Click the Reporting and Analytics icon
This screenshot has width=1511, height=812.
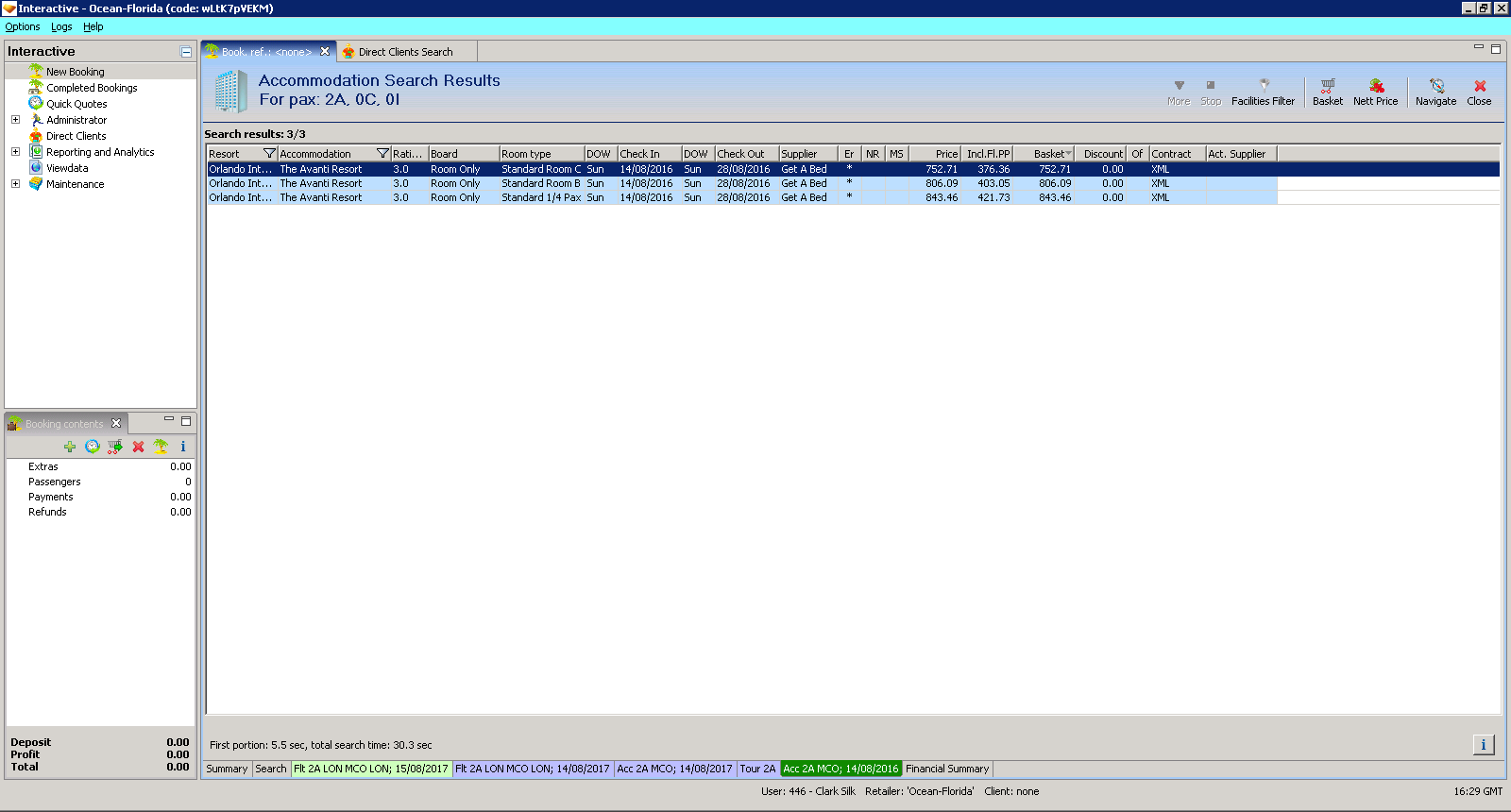[36, 152]
